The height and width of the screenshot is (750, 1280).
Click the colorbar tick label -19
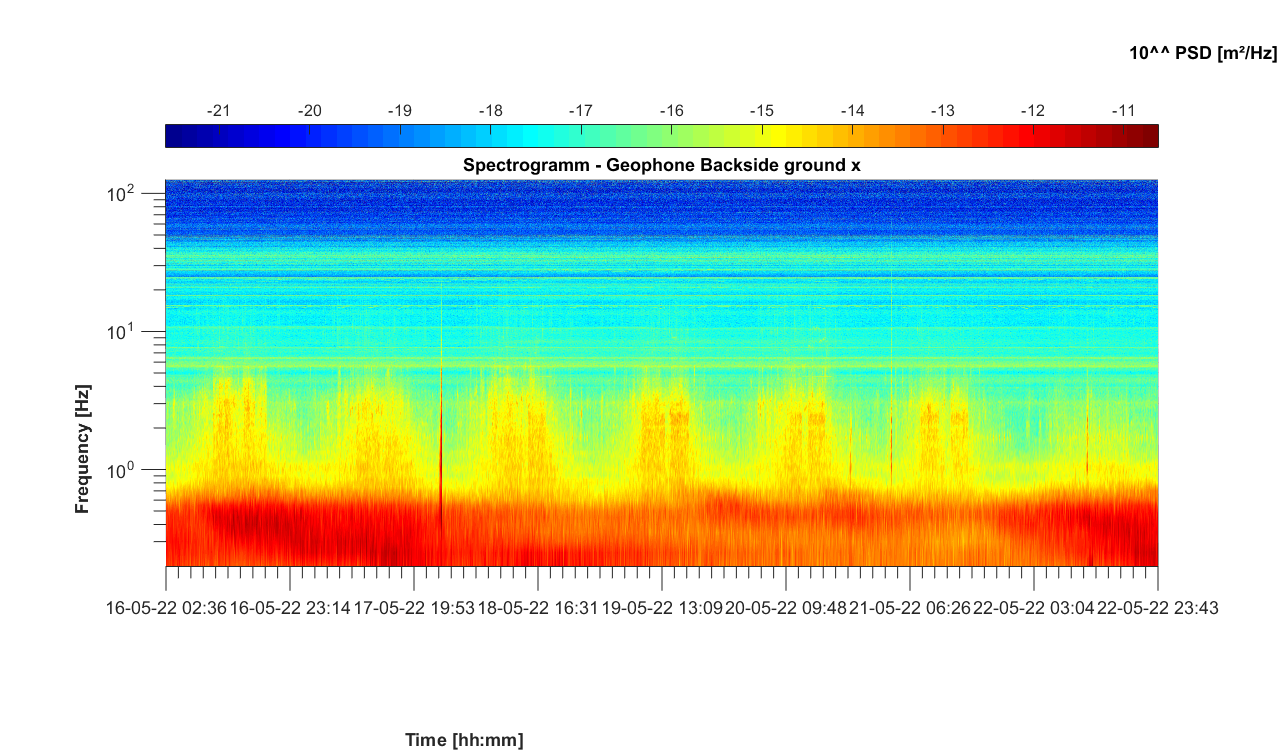point(400,111)
